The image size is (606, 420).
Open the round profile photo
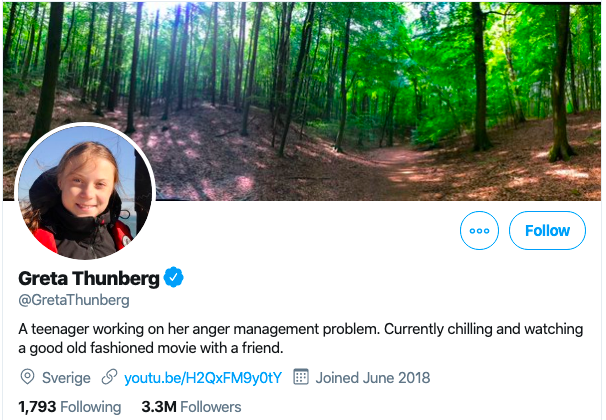(85, 193)
